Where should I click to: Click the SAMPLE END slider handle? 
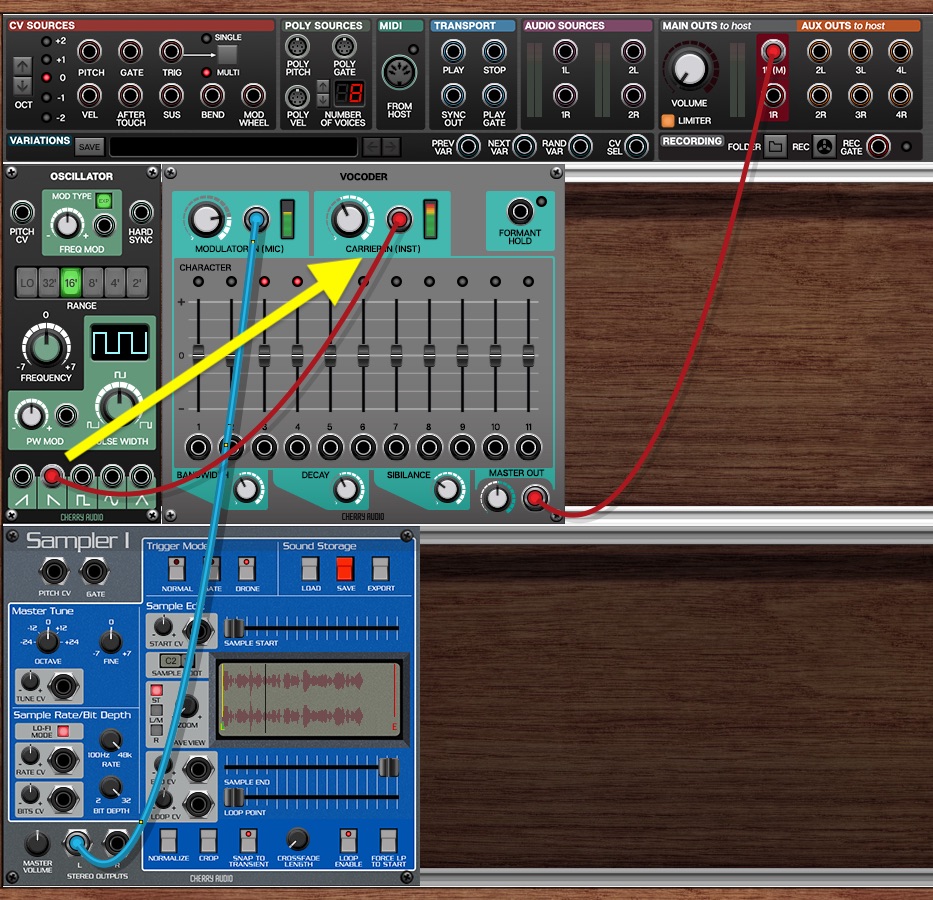(x=389, y=767)
